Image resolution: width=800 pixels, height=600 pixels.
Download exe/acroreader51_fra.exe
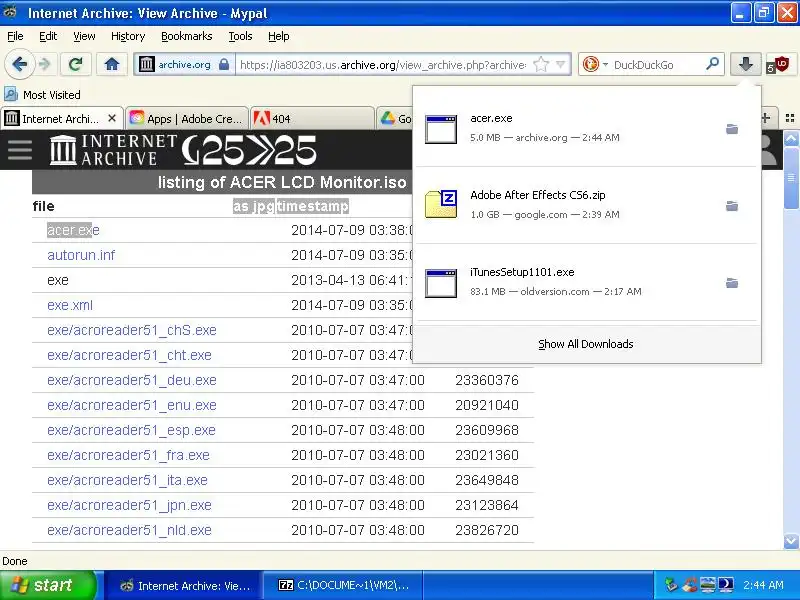click(x=128, y=455)
